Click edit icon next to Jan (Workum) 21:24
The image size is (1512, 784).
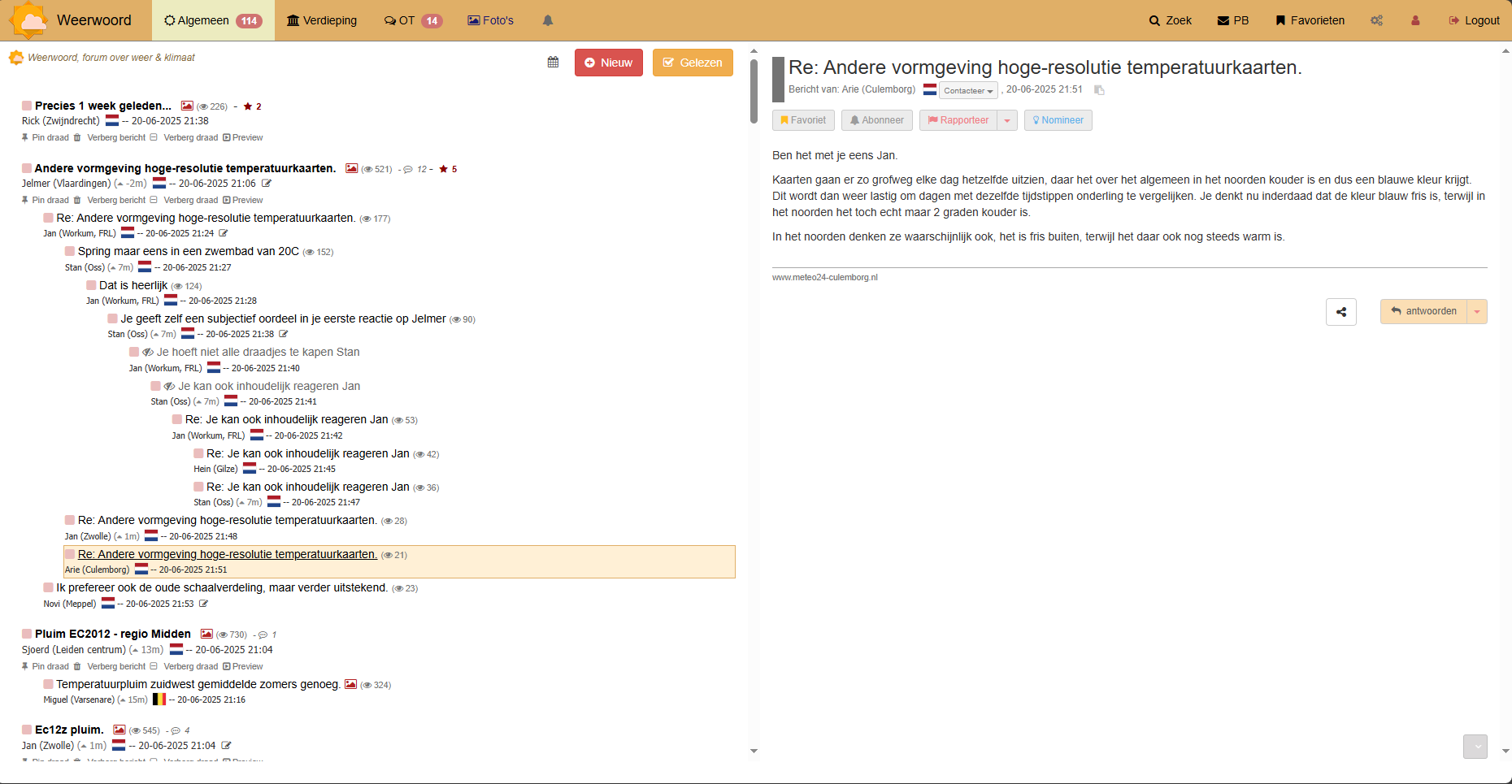pyautogui.click(x=224, y=233)
